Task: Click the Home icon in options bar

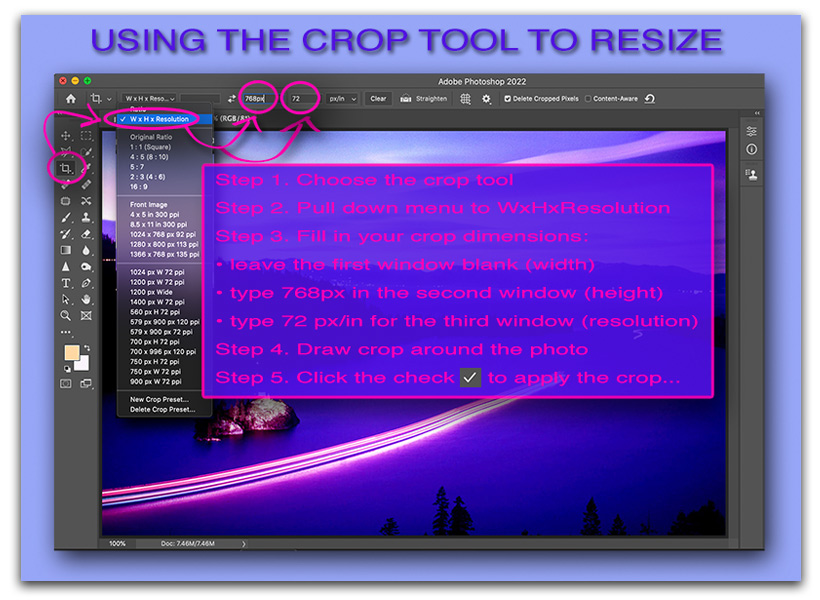Action: click(x=70, y=99)
